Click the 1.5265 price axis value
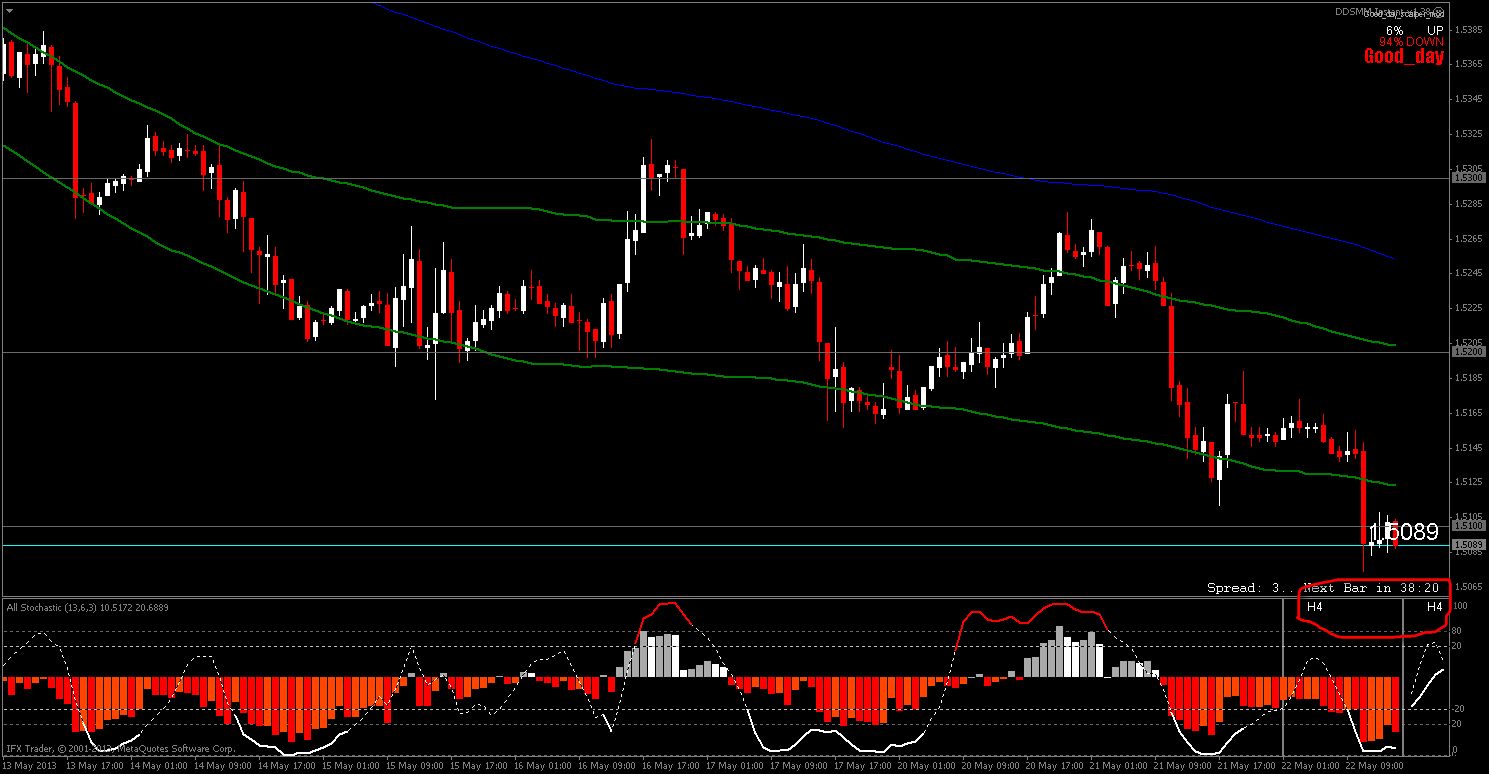 click(1468, 238)
